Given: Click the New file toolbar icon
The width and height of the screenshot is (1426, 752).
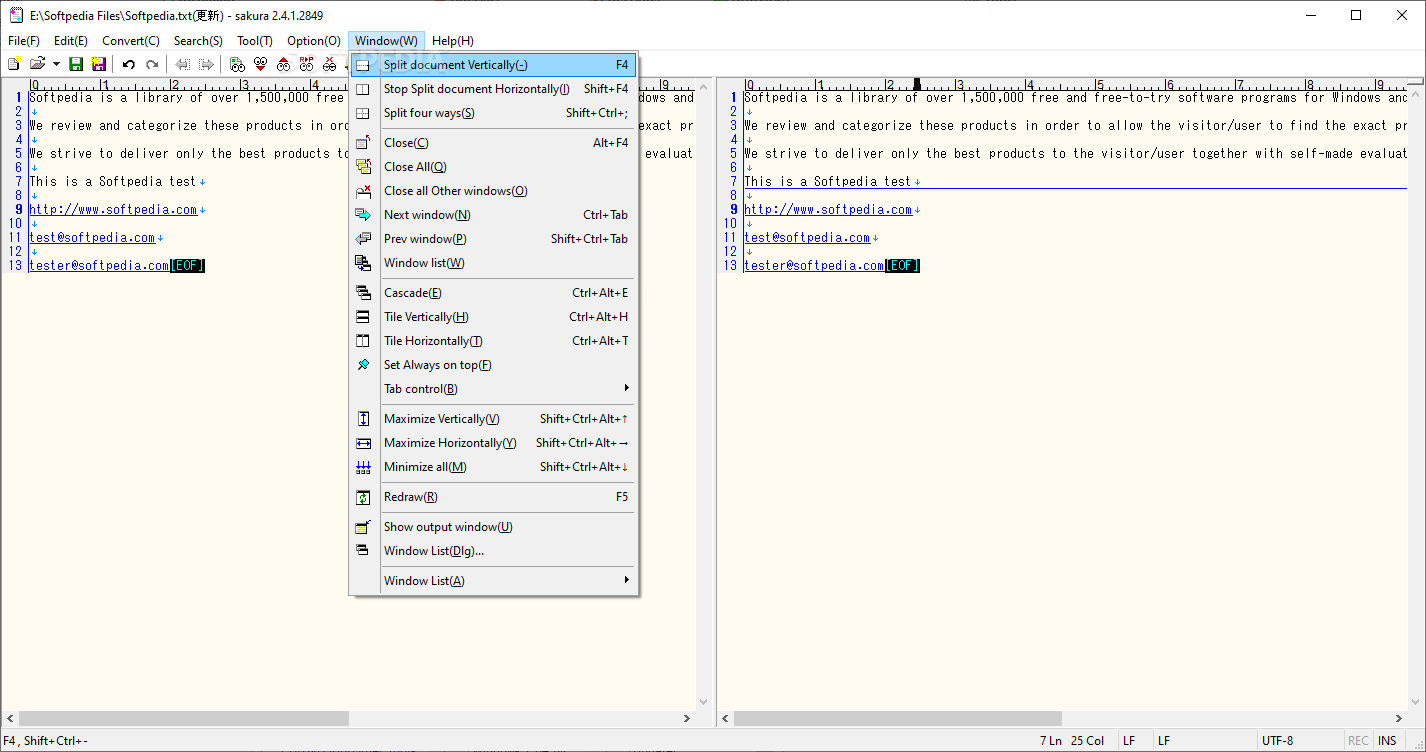Looking at the screenshot, I should pyautogui.click(x=14, y=64).
